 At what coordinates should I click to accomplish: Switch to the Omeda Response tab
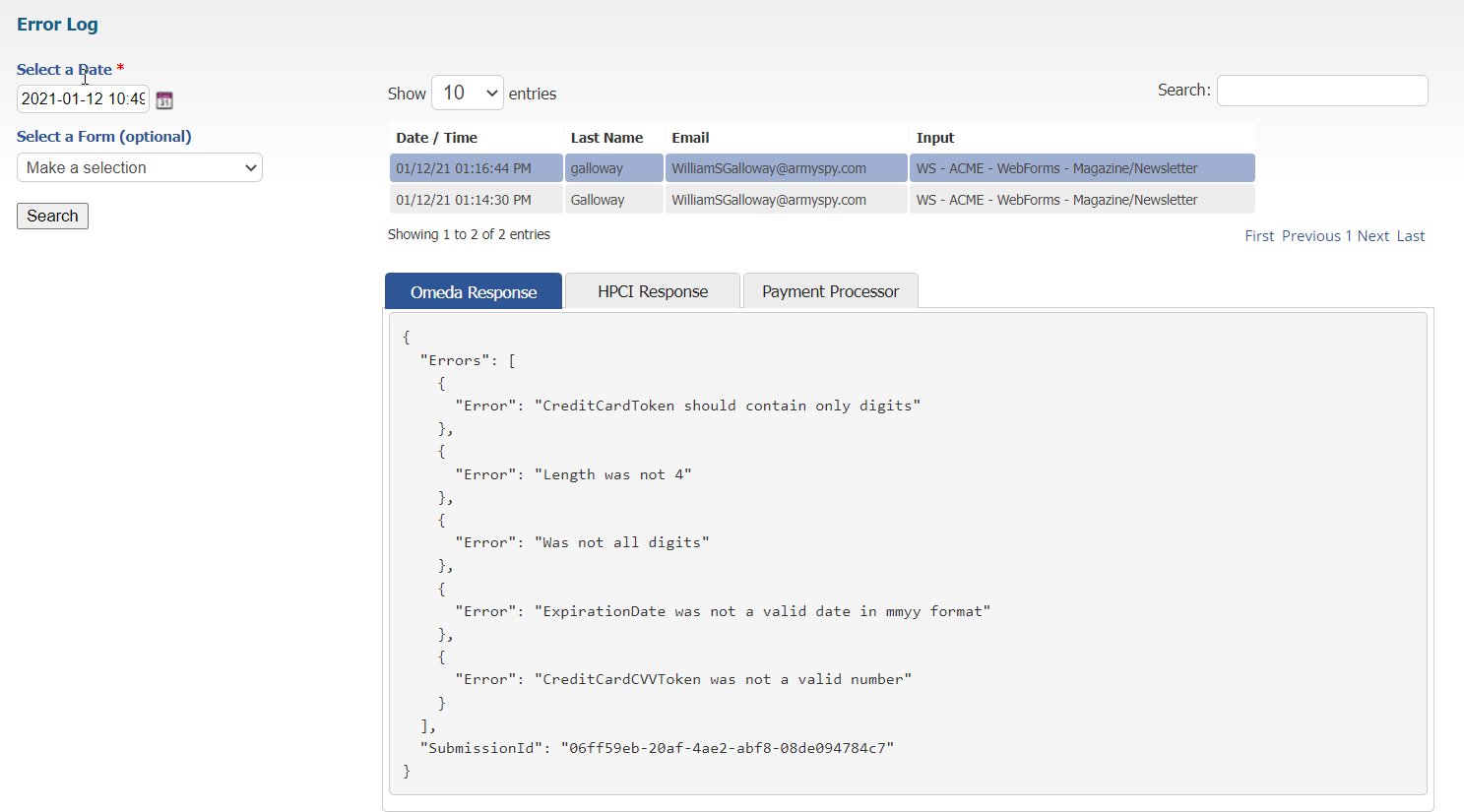coord(474,292)
